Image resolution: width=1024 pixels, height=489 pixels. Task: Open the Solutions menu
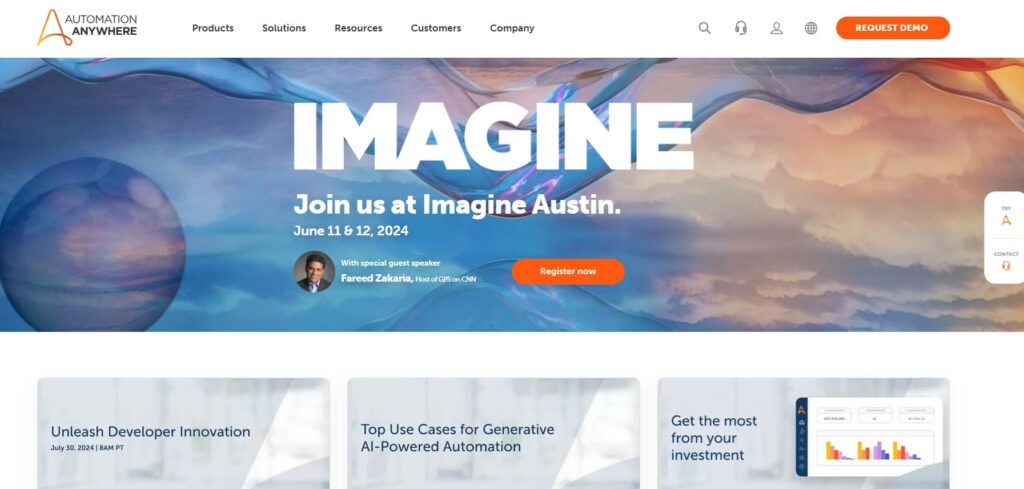[x=284, y=28]
